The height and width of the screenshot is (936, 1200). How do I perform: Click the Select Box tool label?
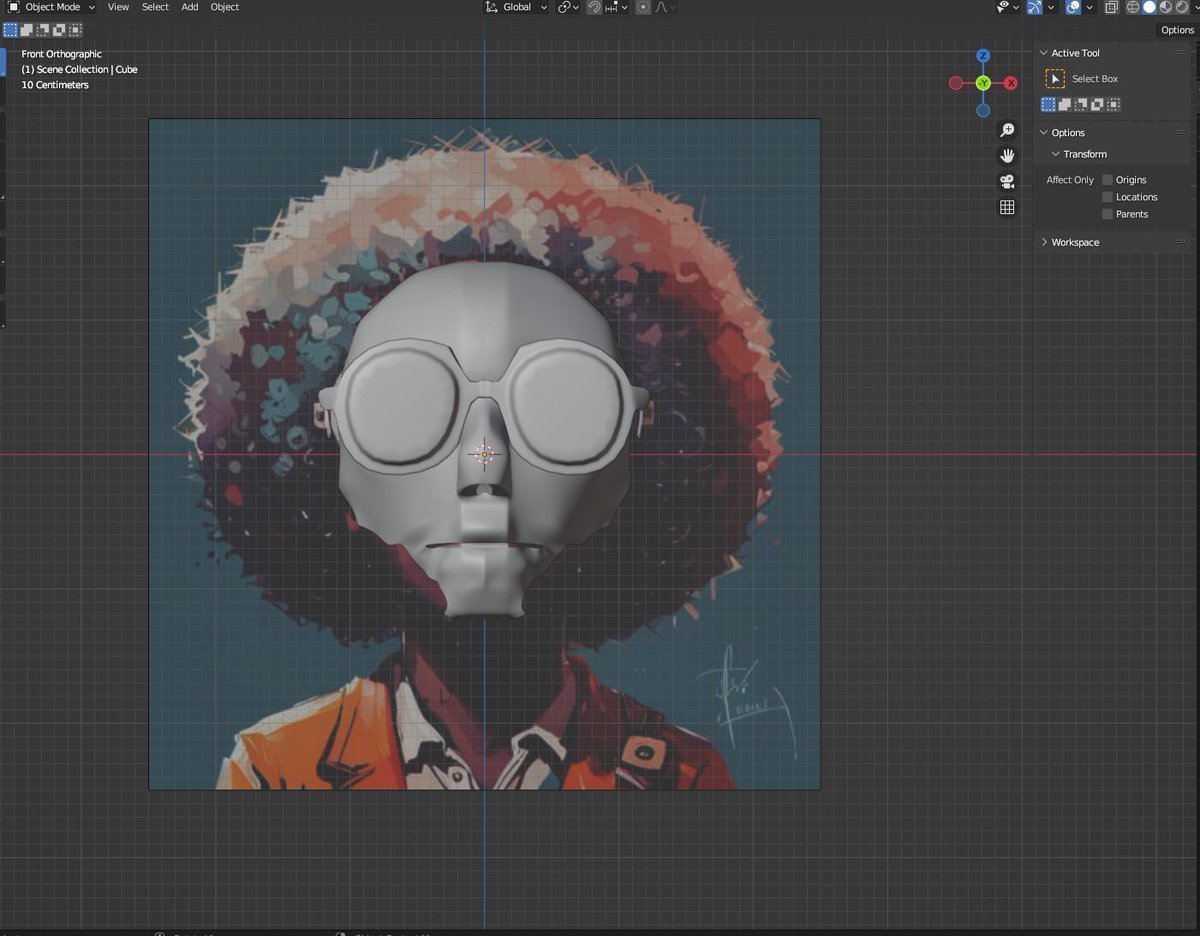pyautogui.click(x=1095, y=79)
